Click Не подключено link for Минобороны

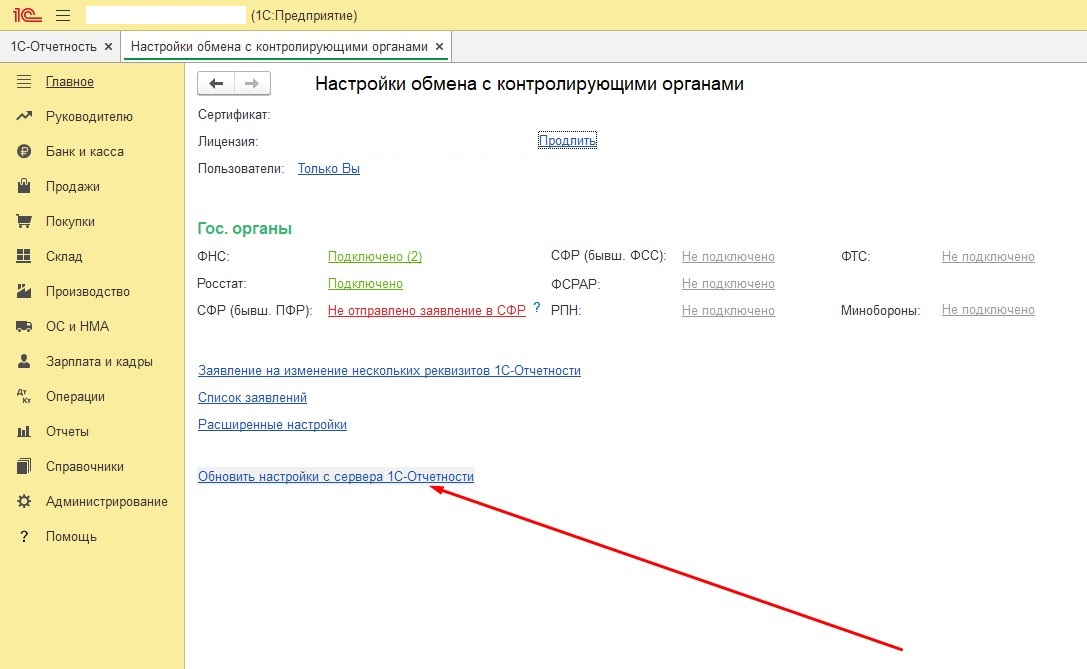point(988,310)
